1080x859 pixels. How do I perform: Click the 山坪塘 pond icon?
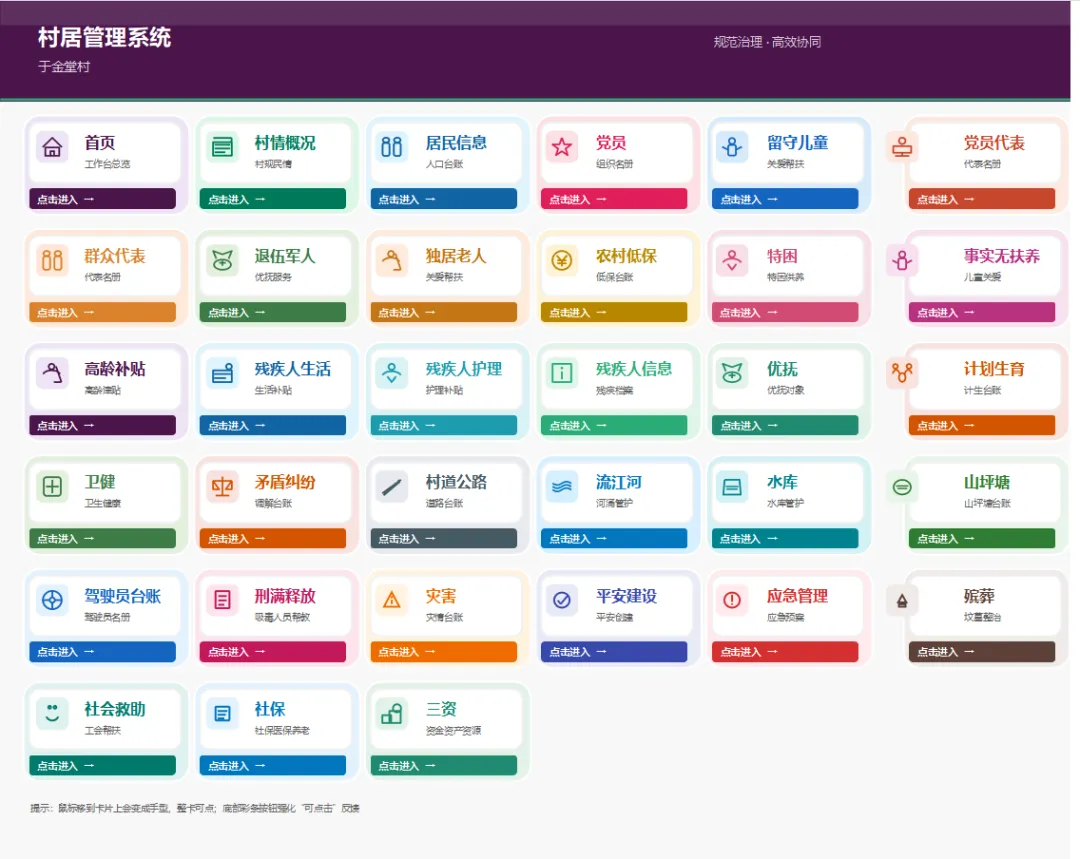[x=902, y=487]
